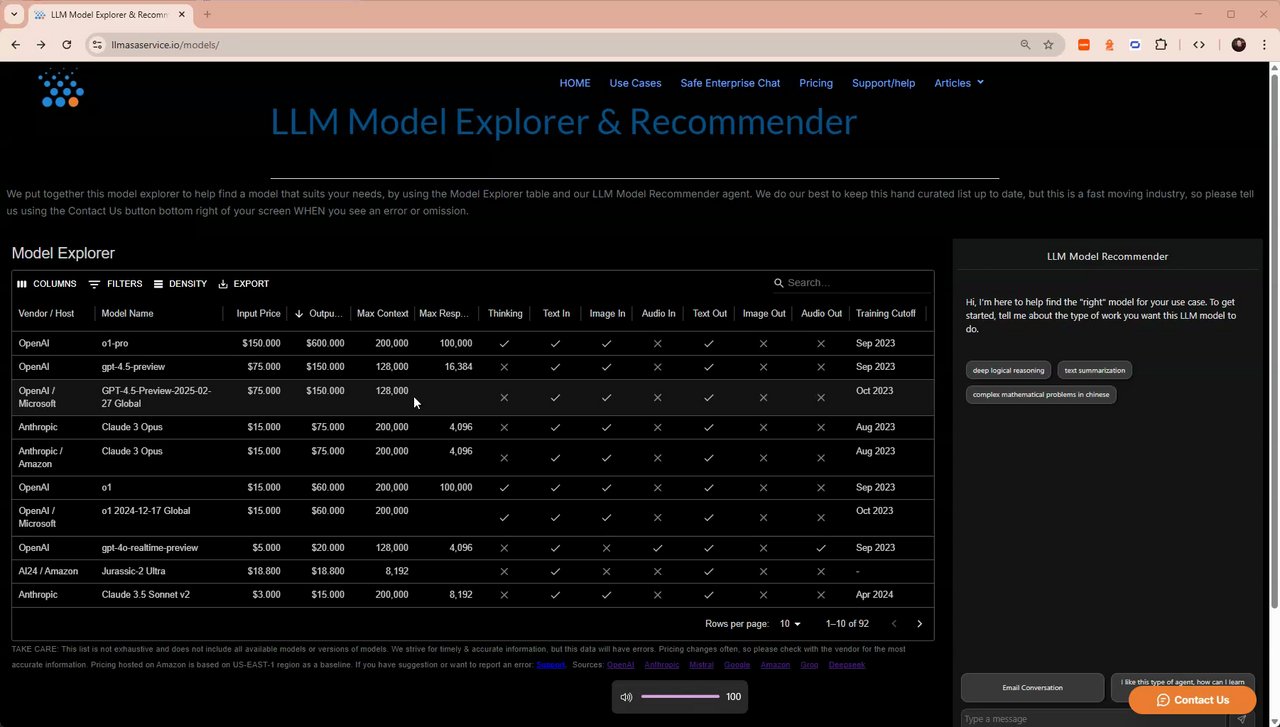Open the Amazon source link

pyautogui.click(x=775, y=665)
